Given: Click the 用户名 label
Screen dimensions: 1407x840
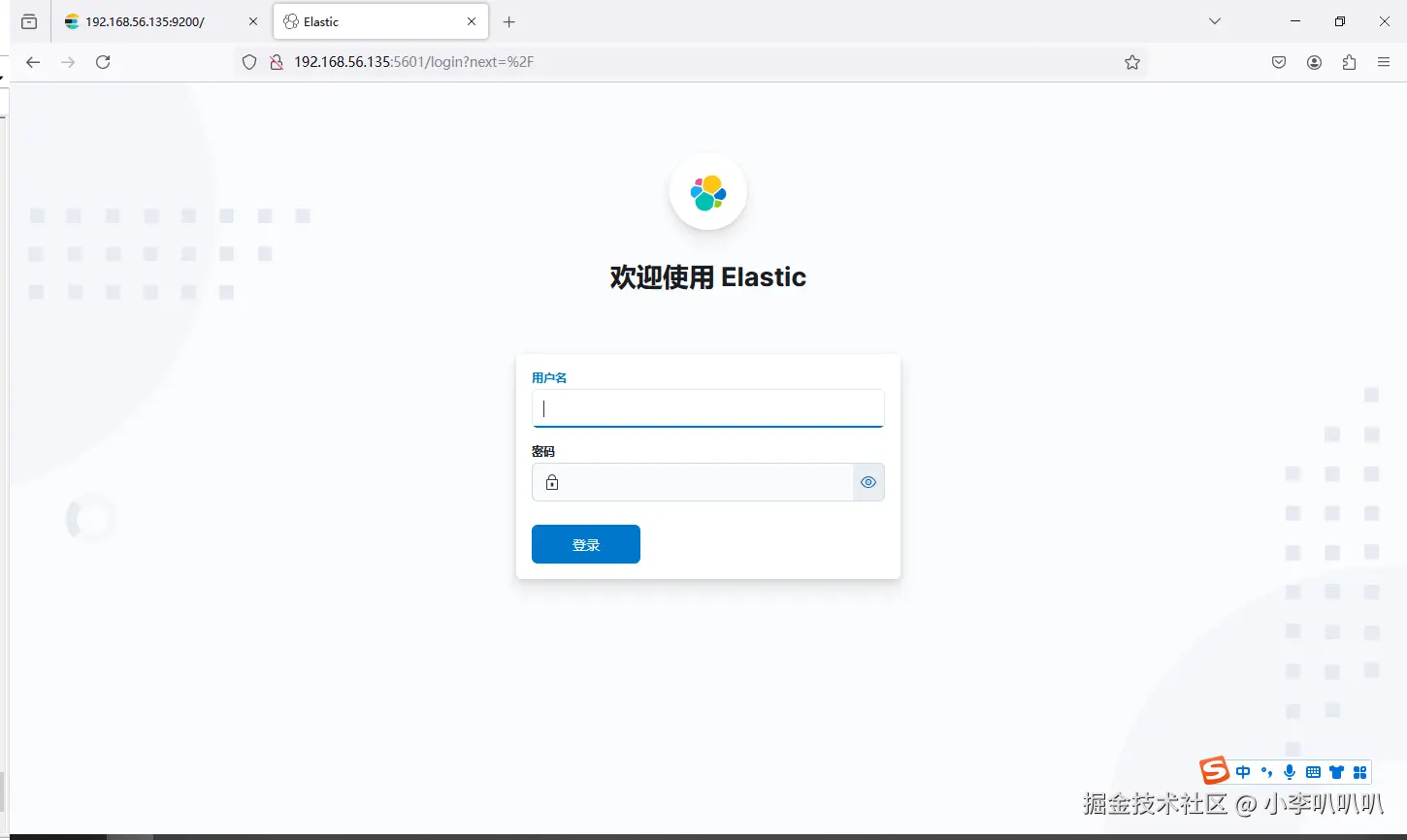Looking at the screenshot, I should 549,377.
